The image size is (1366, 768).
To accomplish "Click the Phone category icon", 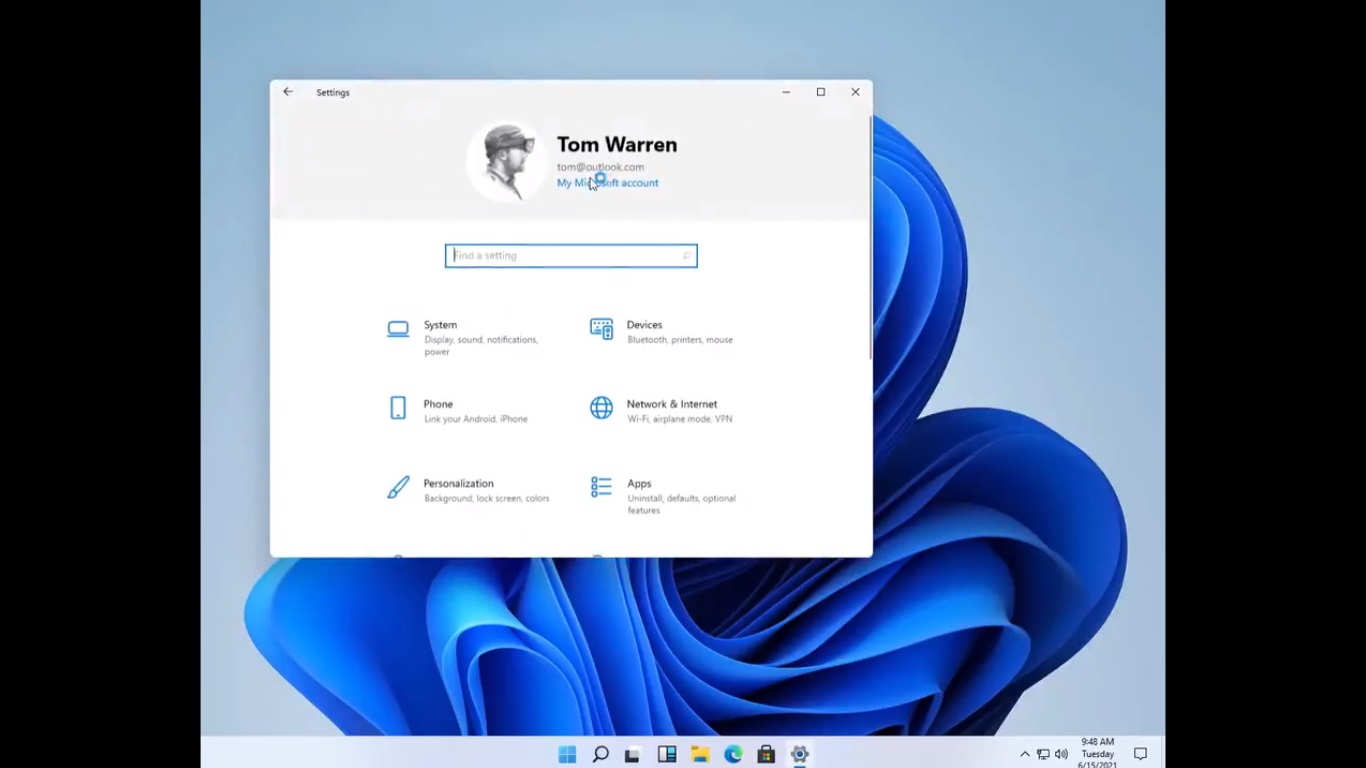I will click(x=398, y=408).
